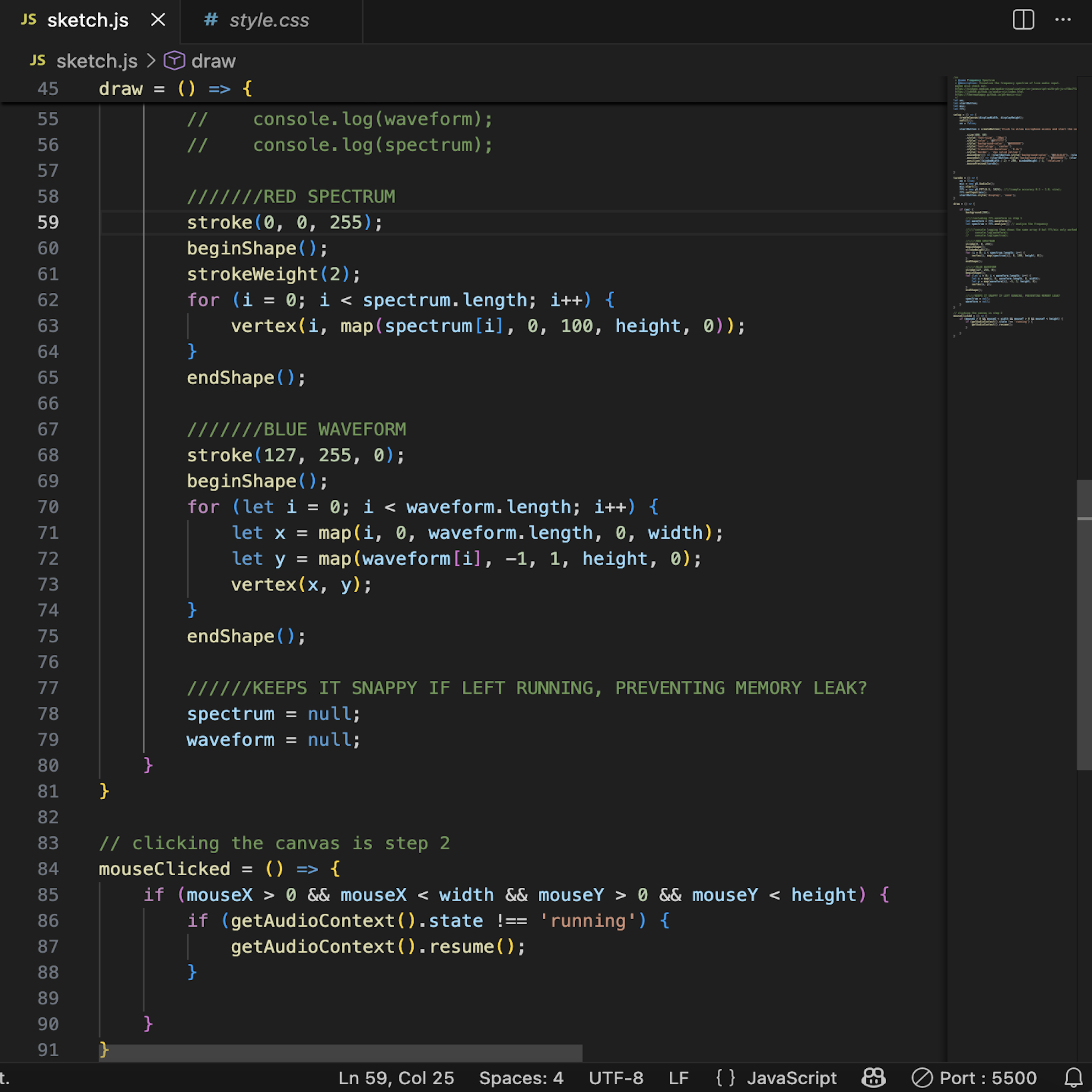Close the sketch.js editor tab
The image size is (1092, 1092).
pos(159,20)
